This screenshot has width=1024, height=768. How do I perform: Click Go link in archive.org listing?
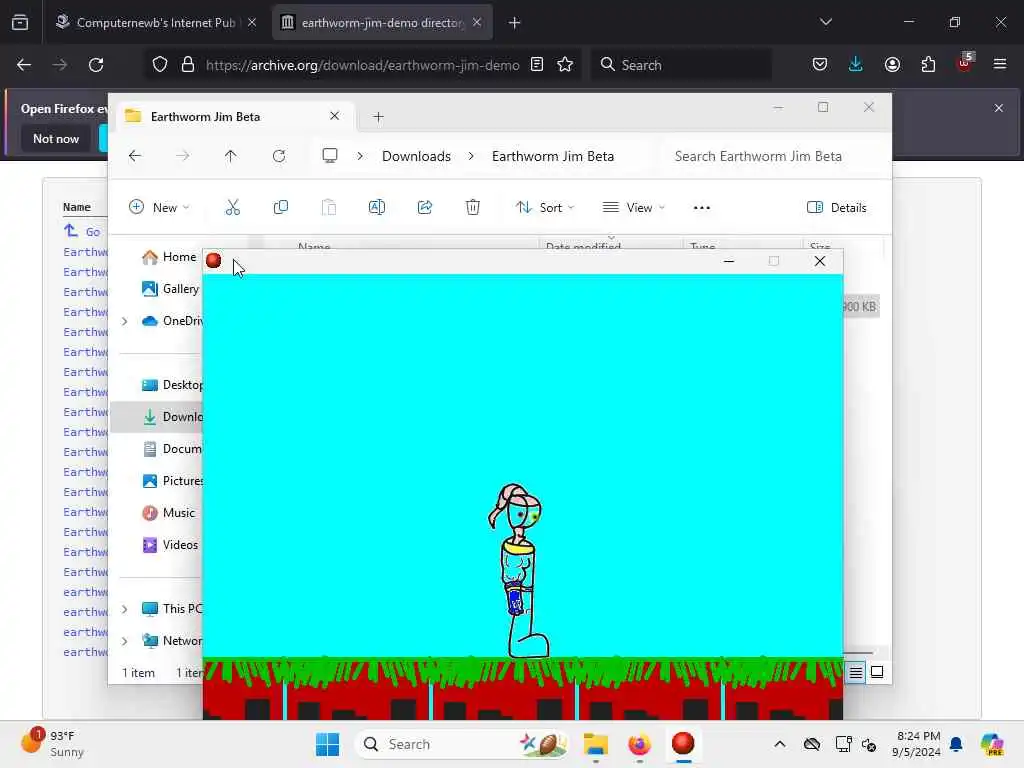pos(93,232)
